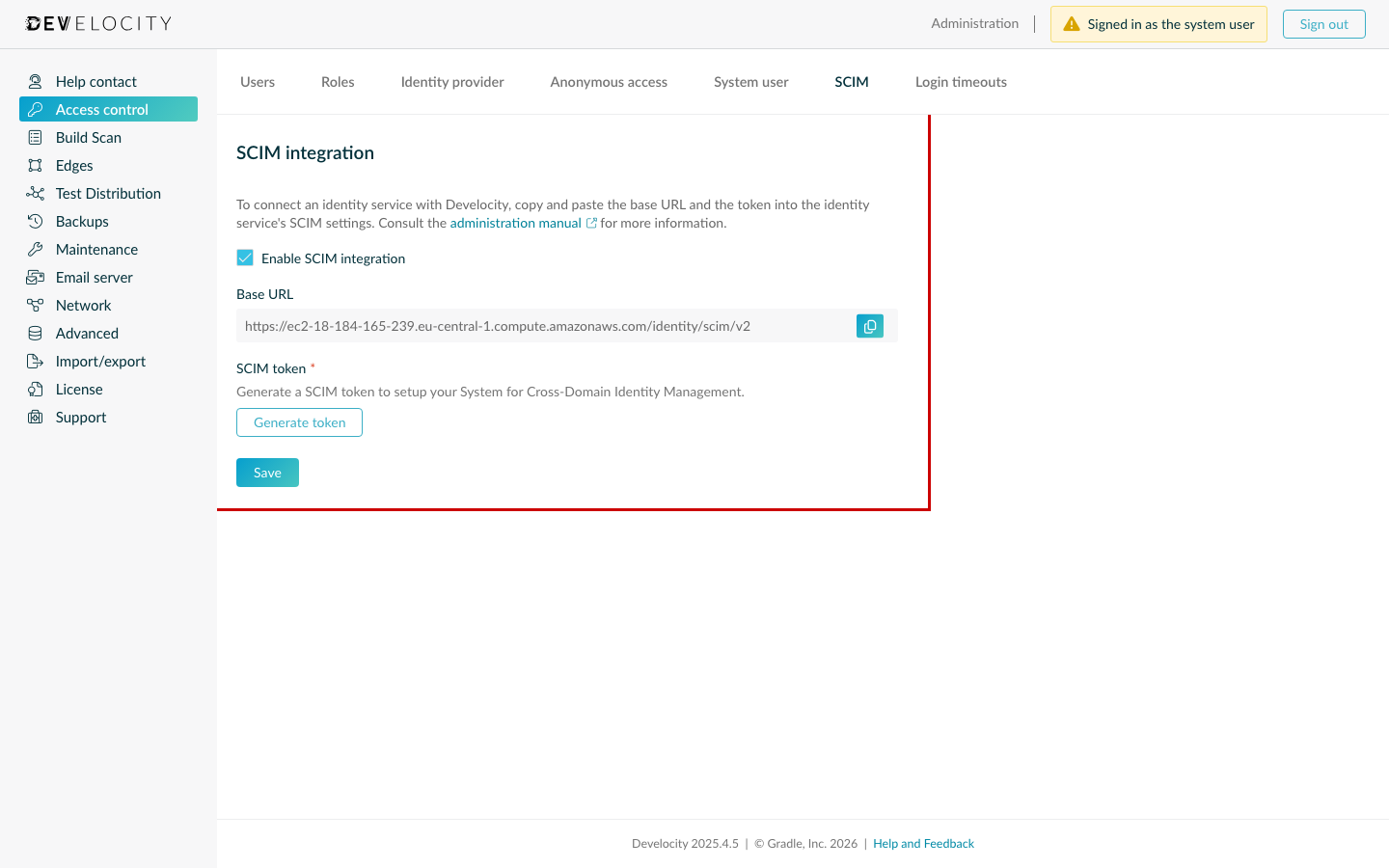Click the copy Base URL icon
The height and width of the screenshot is (868, 1389).
(869, 326)
